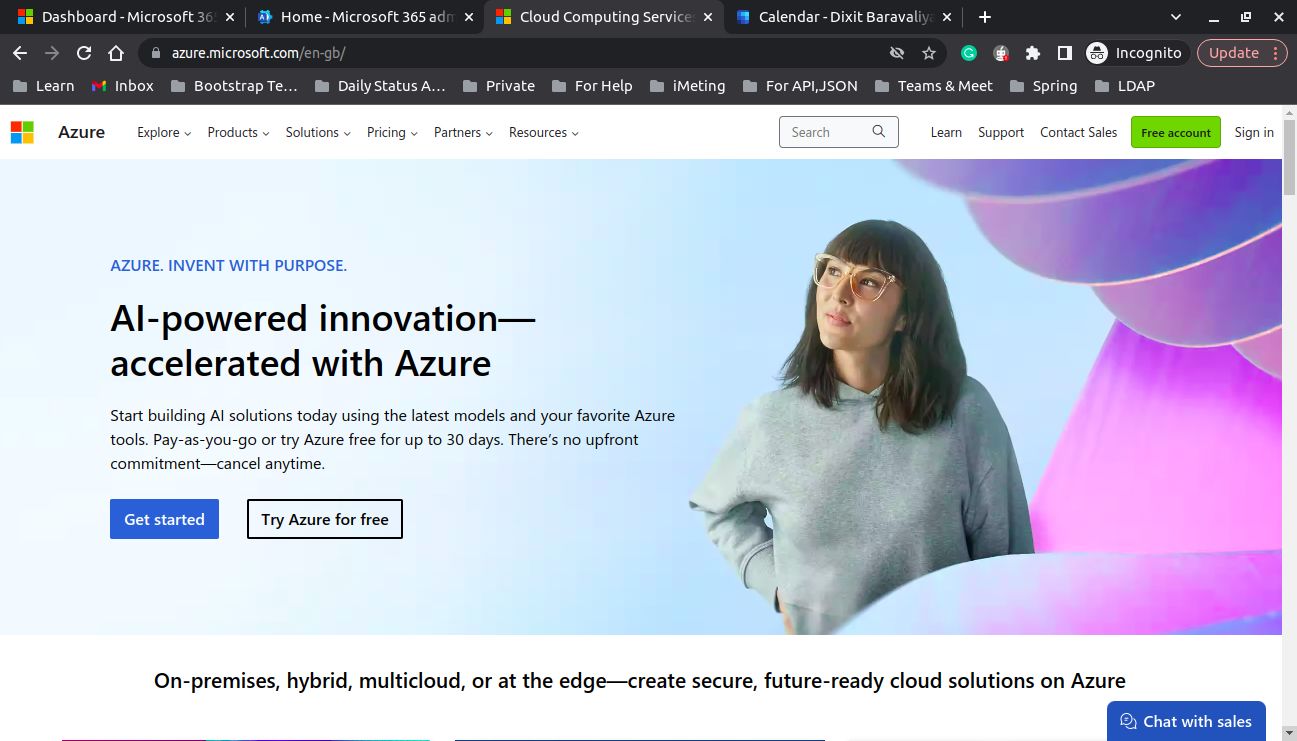
Task: Expand the Resources menu
Action: pos(544,132)
